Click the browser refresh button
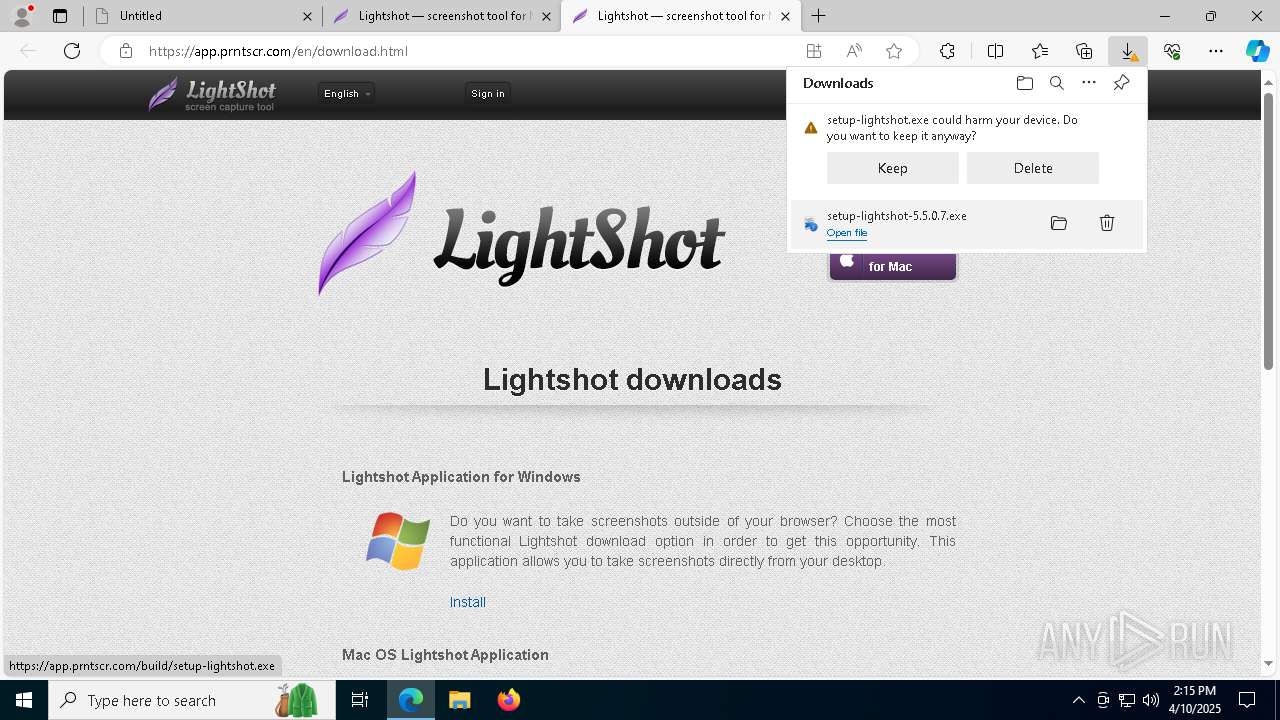Viewport: 1280px width, 720px height. click(72, 51)
